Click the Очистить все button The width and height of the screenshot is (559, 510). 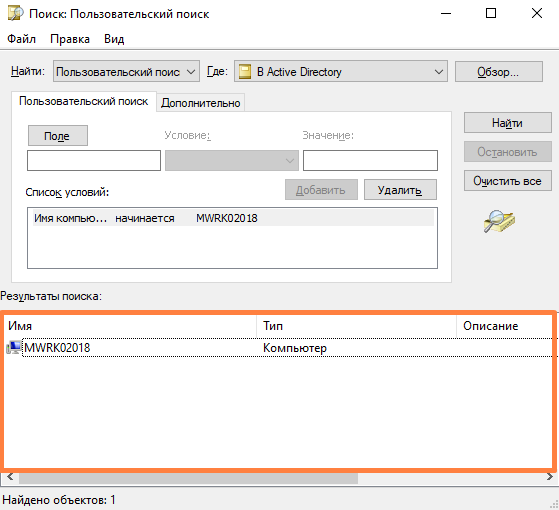508,181
